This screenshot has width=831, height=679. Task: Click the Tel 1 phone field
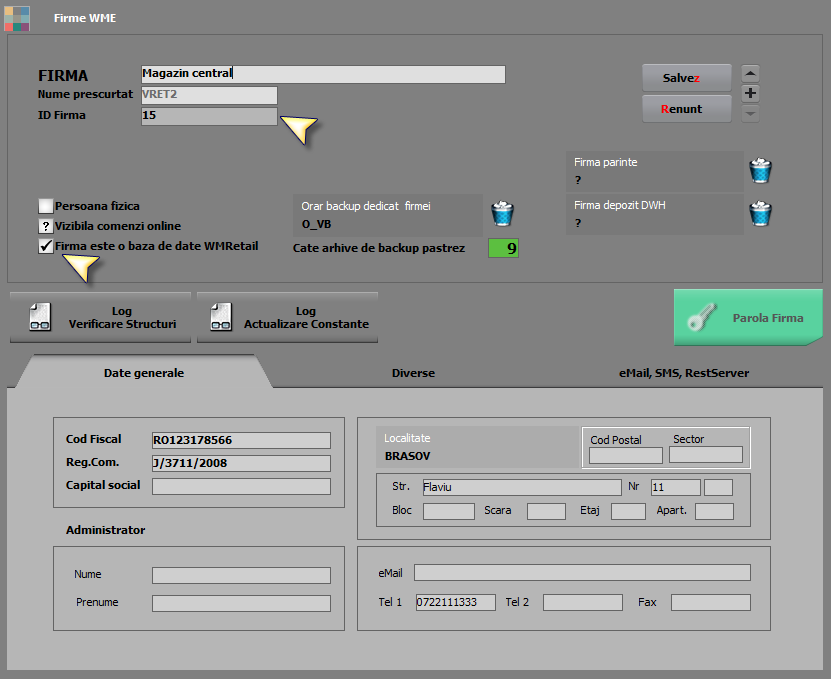[456, 602]
